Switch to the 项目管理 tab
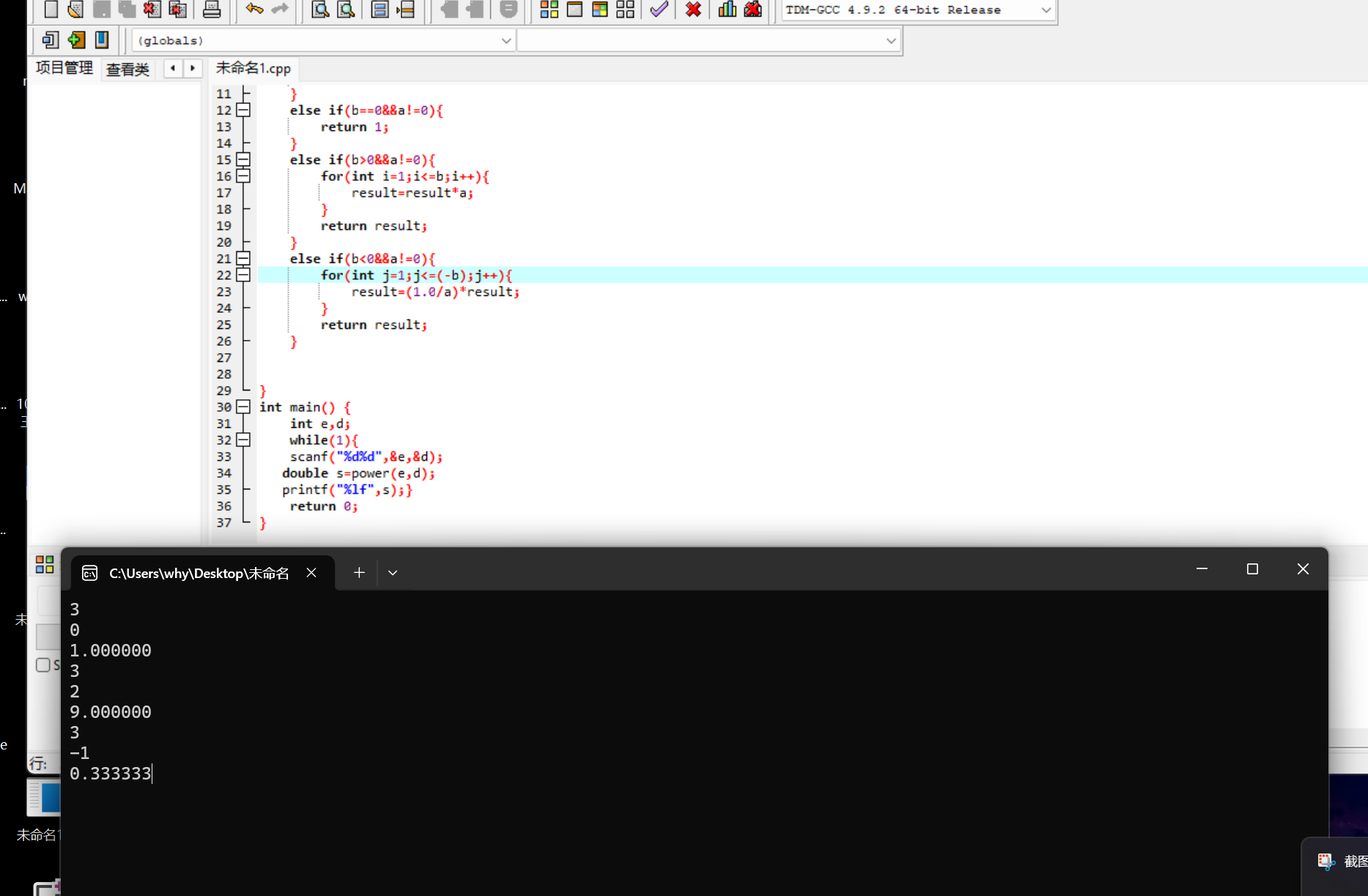The image size is (1368, 896). (x=64, y=68)
